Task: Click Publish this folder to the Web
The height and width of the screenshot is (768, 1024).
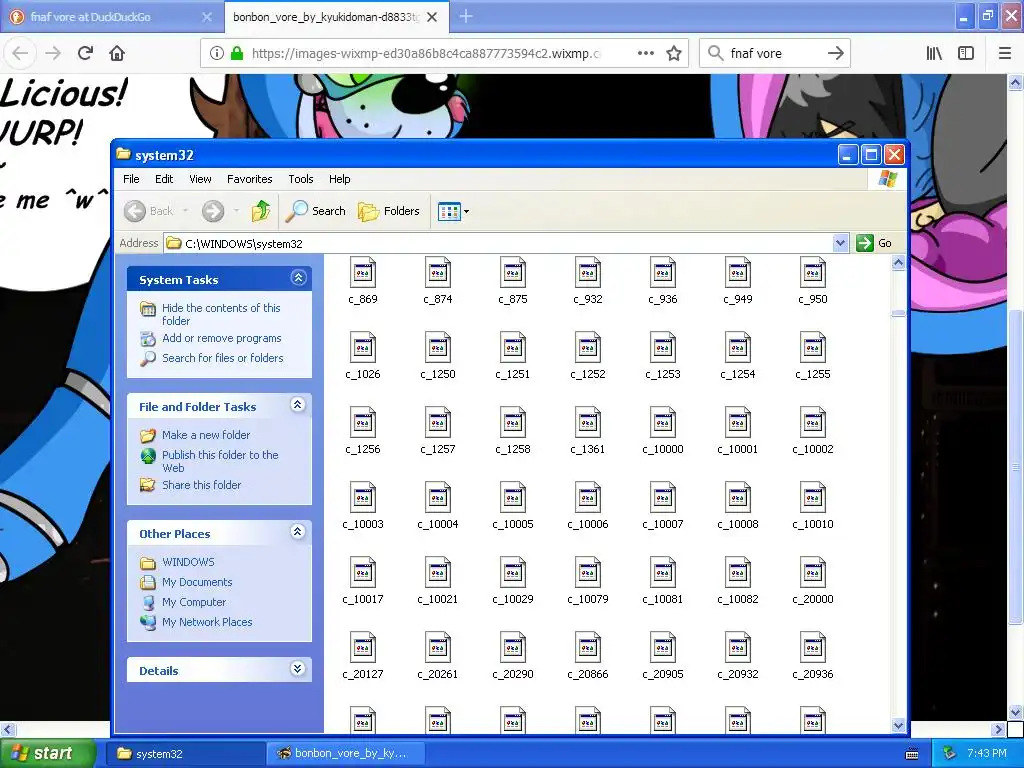Action: pyautogui.click(x=220, y=461)
